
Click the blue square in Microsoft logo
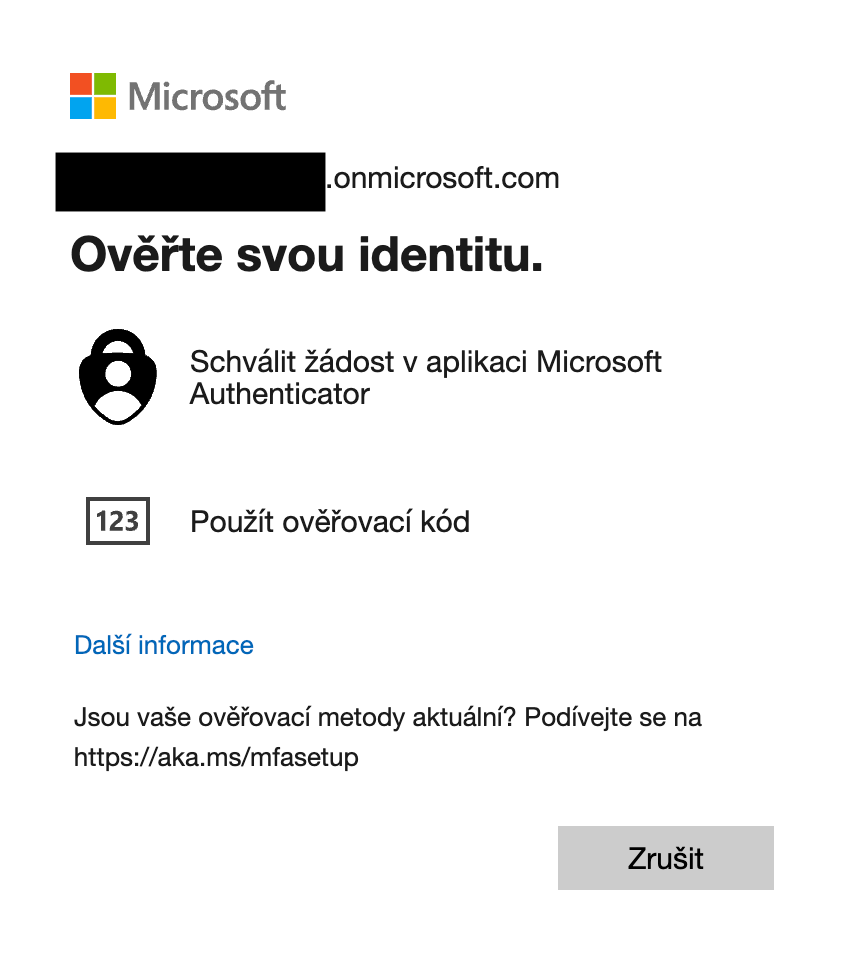pos(81,108)
